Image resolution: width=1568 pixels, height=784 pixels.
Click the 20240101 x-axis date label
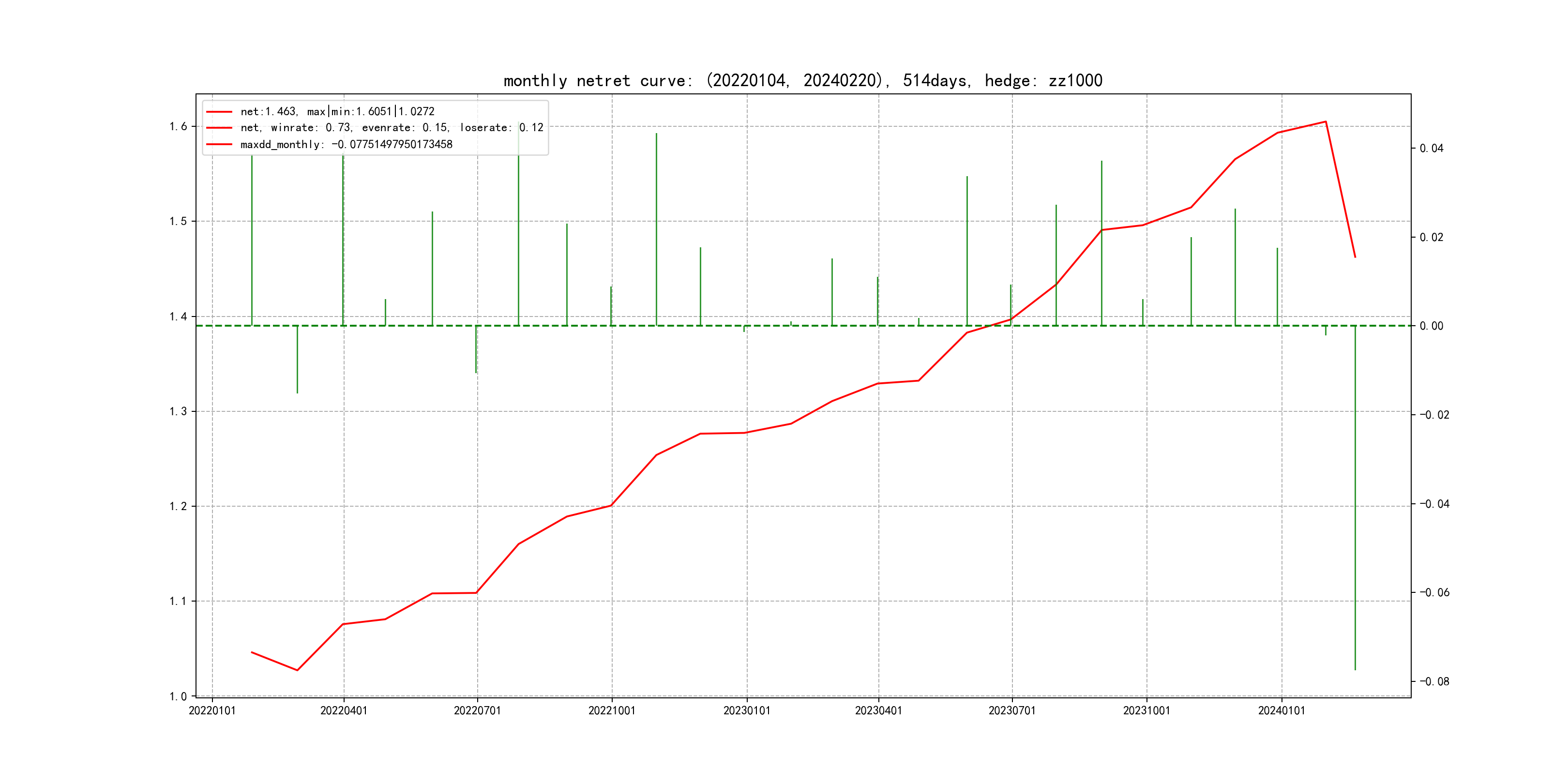coord(1282,710)
